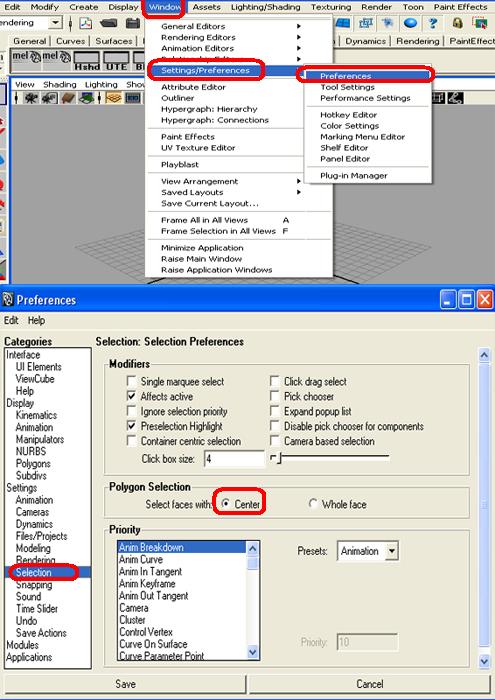Click the Save button
Image resolution: width=495 pixels, height=700 pixels.
125,684
